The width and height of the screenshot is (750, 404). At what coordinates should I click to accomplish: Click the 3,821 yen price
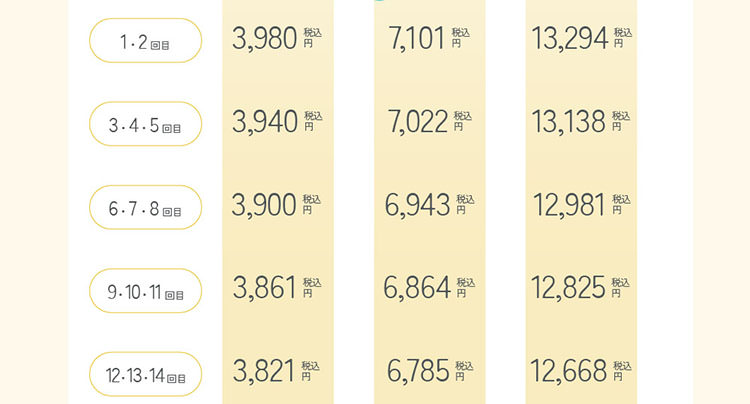(265, 371)
